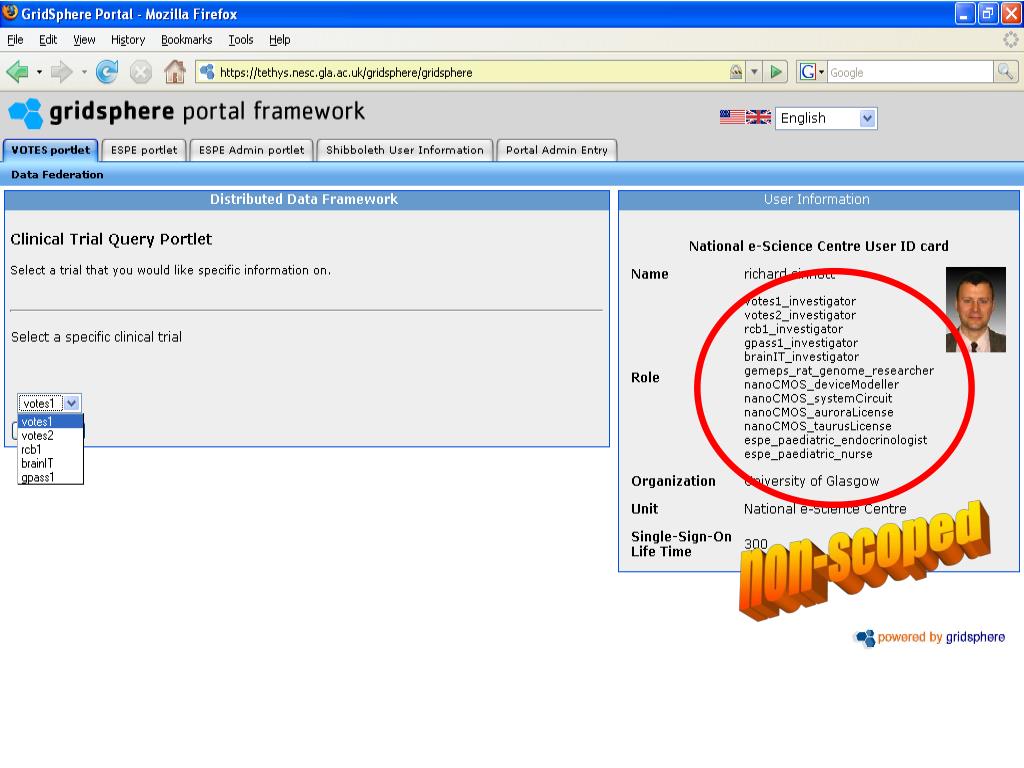
Task: Open the Help menu
Action: pos(280,40)
